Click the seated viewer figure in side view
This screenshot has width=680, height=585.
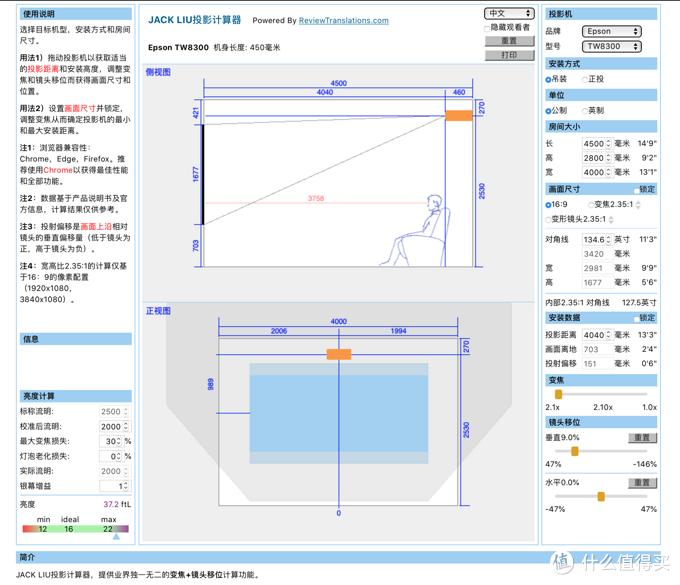pos(415,230)
